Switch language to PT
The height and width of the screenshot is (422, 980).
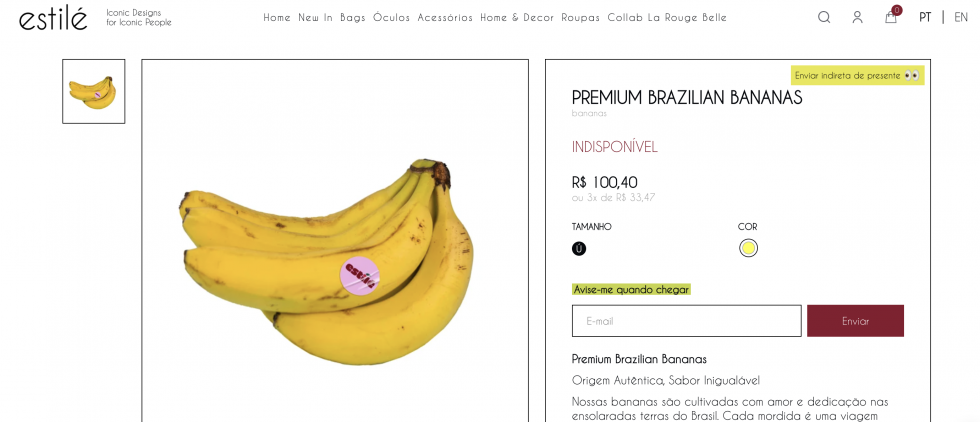click(x=925, y=18)
